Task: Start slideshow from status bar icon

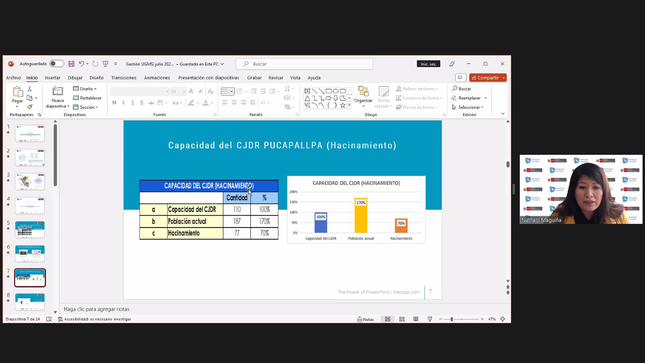Action: point(430,319)
